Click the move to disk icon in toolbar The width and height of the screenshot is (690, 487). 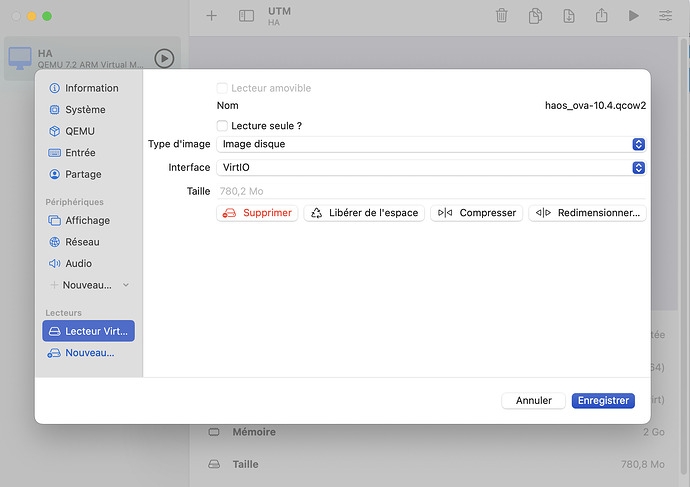coord(568,16)
